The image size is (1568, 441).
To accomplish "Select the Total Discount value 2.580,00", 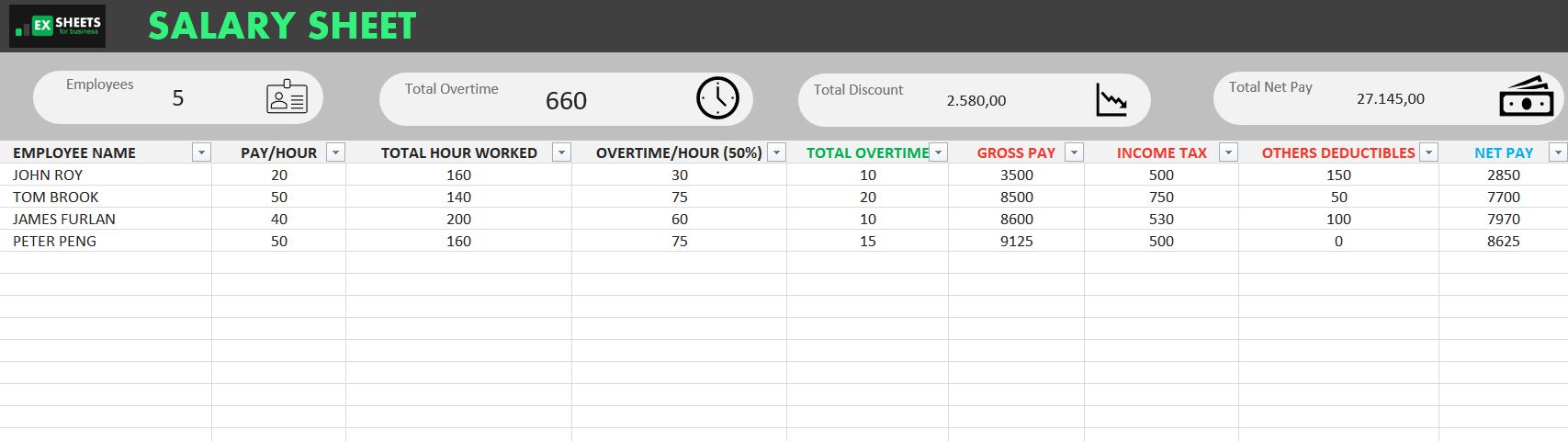I will click(x=976, y=101).
